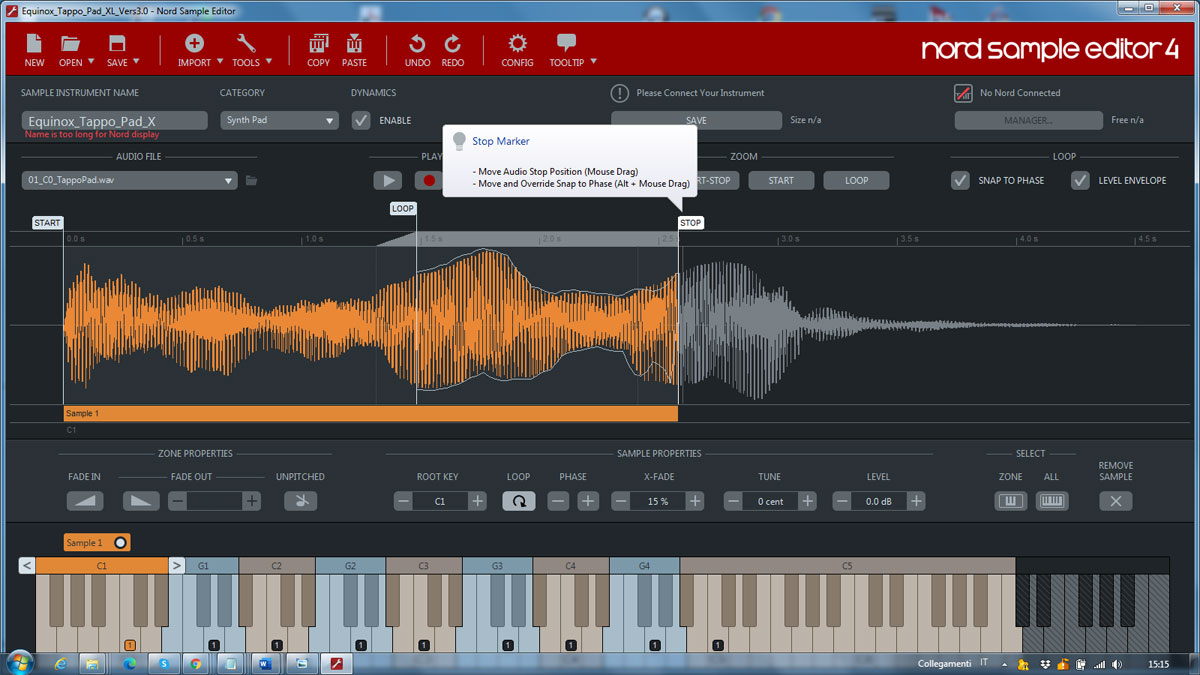1200x675 pixels.
Task: Increase the X-Fade percentage
Action: (695, 501)
